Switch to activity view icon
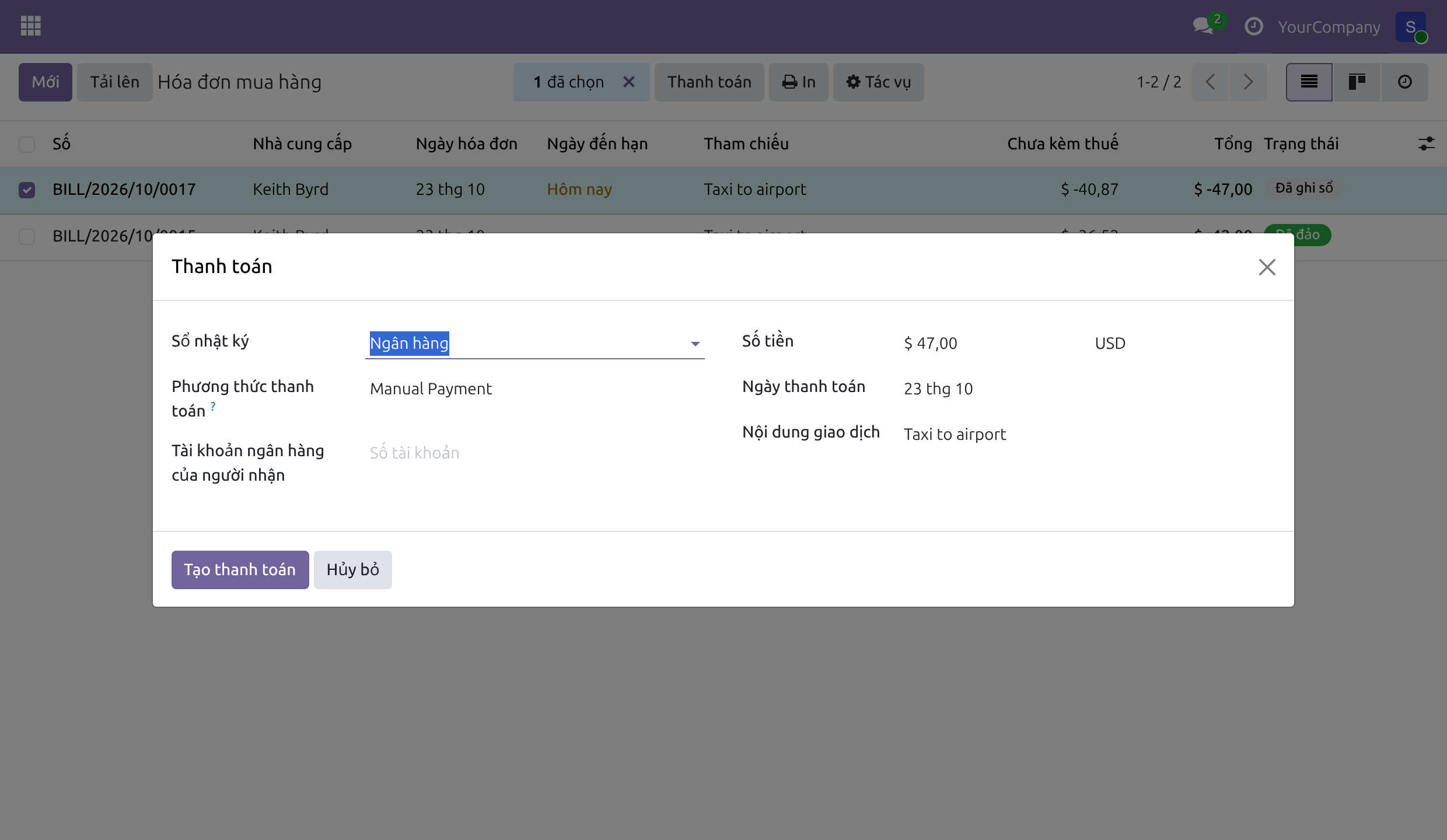 pyautogui.click(x=1405, y=82)
